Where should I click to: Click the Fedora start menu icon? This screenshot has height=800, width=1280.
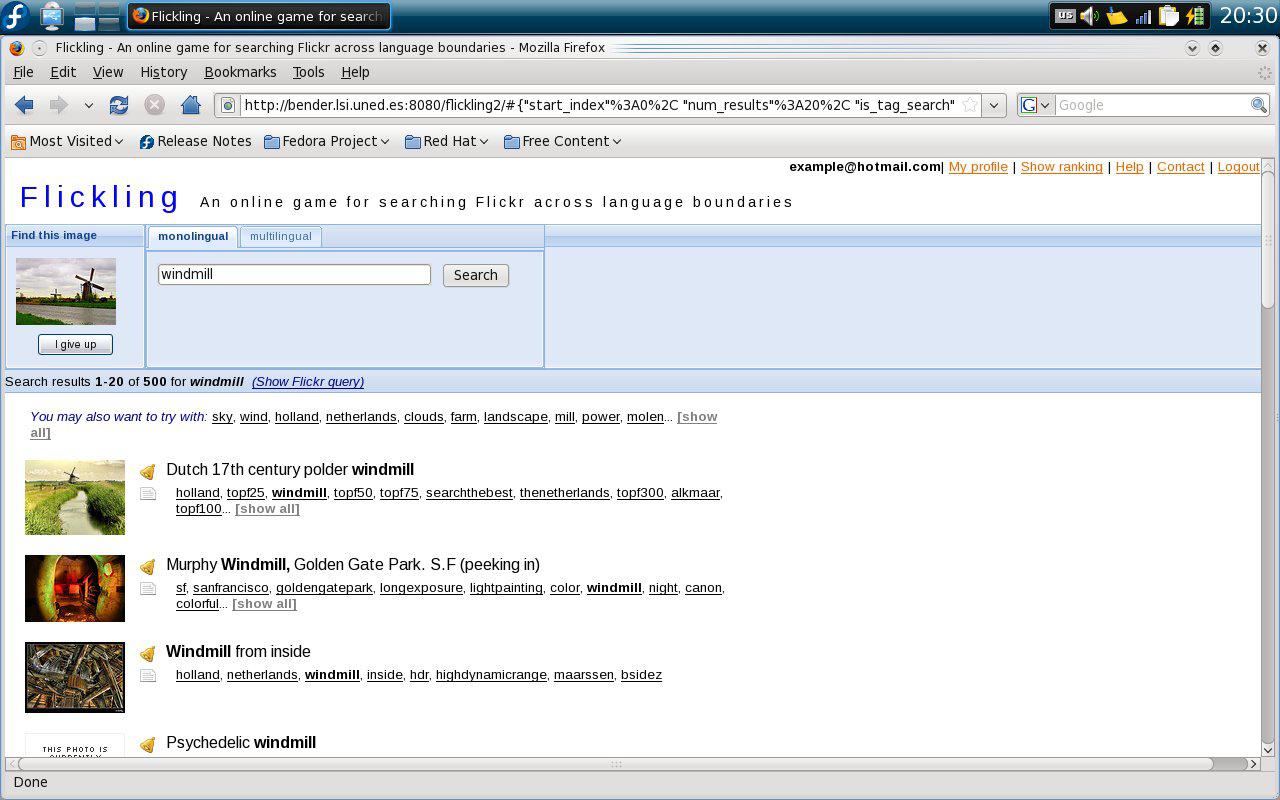pyautogui.click(x=16, y=16)
